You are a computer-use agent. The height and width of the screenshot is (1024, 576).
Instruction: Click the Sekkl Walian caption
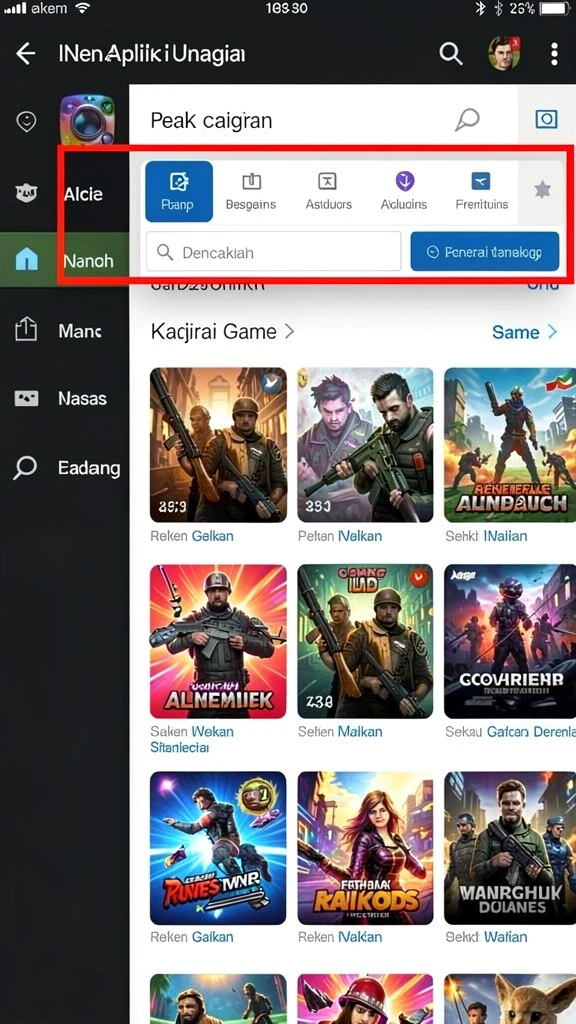point(487,937)
